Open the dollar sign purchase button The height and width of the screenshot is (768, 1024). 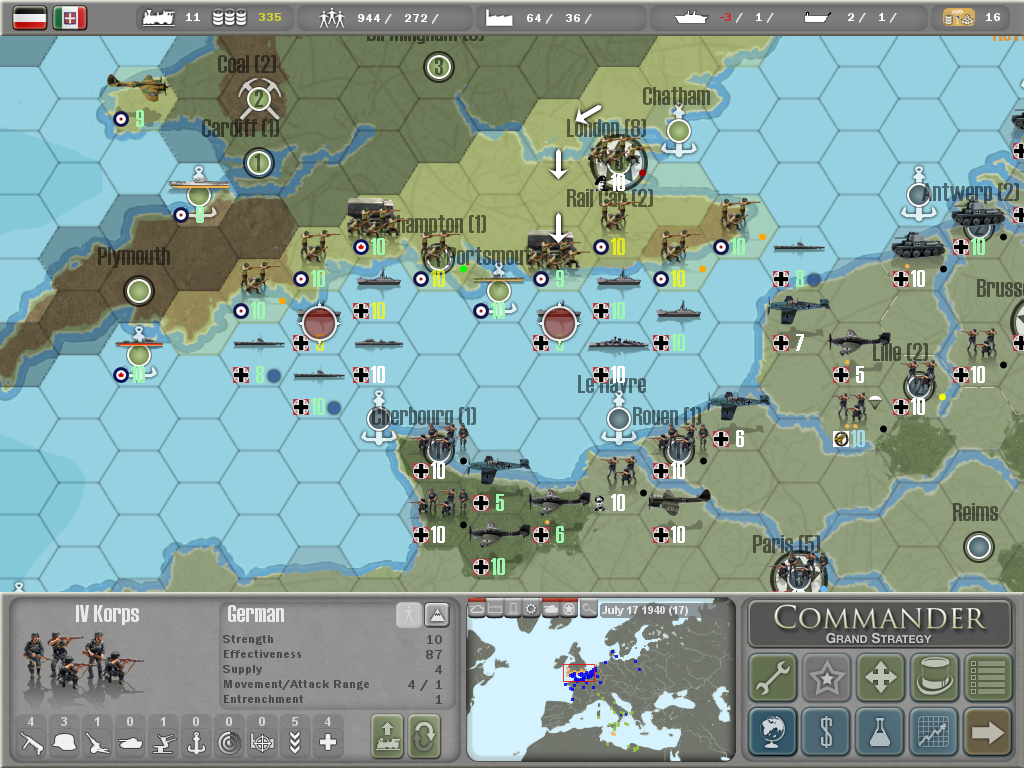826,732
